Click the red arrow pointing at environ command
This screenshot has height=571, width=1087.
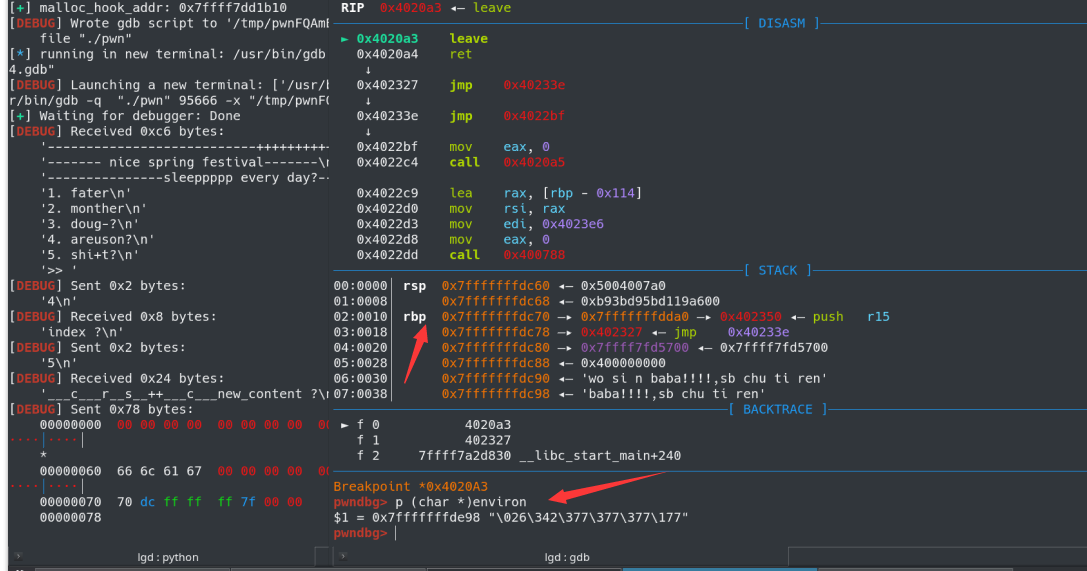pos(607,487)
